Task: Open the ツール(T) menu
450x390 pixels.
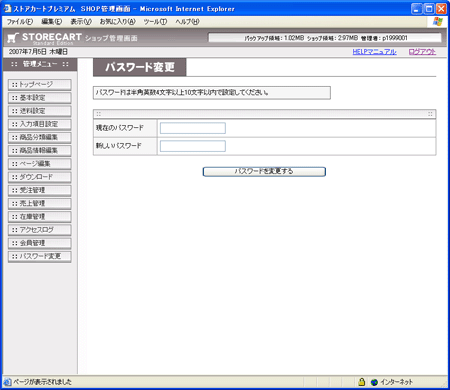Action: [x=155, y=22]
